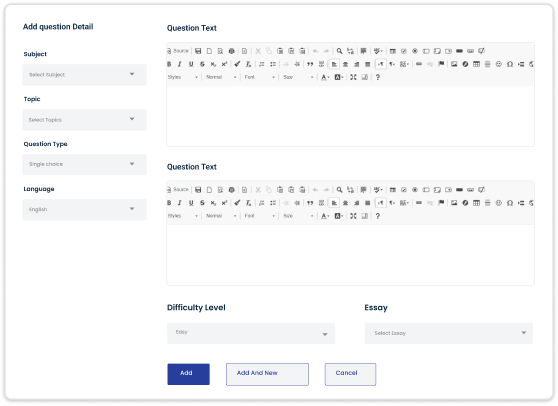Screen dimensions: 558x406
Task: Toggle Superscript in upper editor
Action: tap(224, 64)
